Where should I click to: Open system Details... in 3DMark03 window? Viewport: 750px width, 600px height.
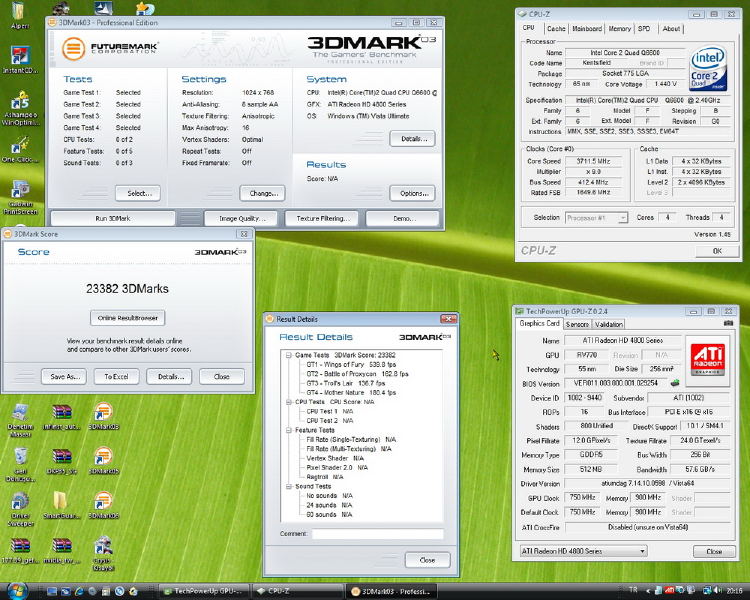click(413, 139)
